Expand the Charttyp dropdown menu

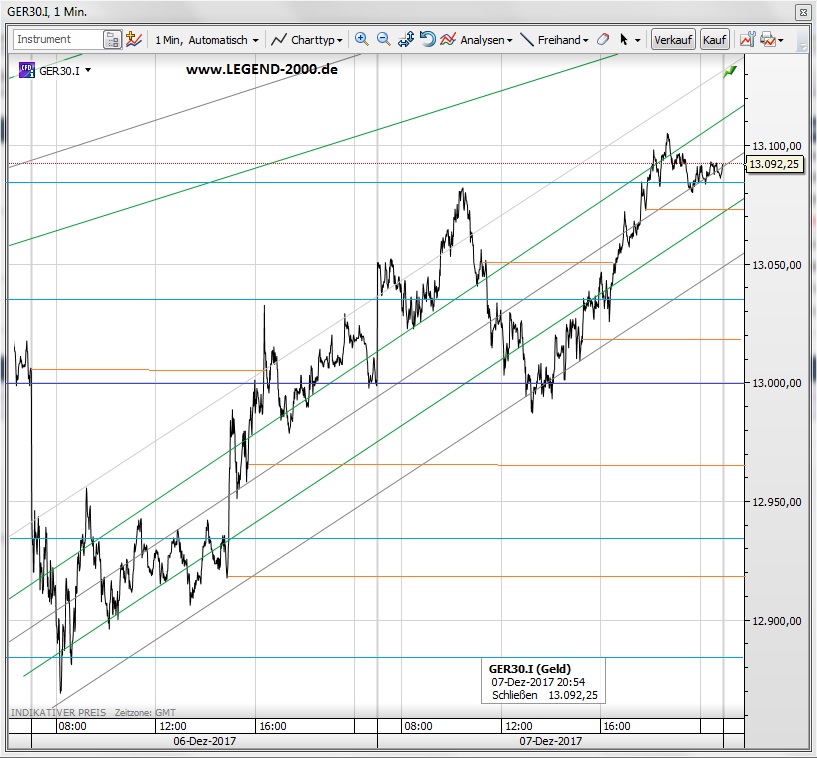pos(340,41)
